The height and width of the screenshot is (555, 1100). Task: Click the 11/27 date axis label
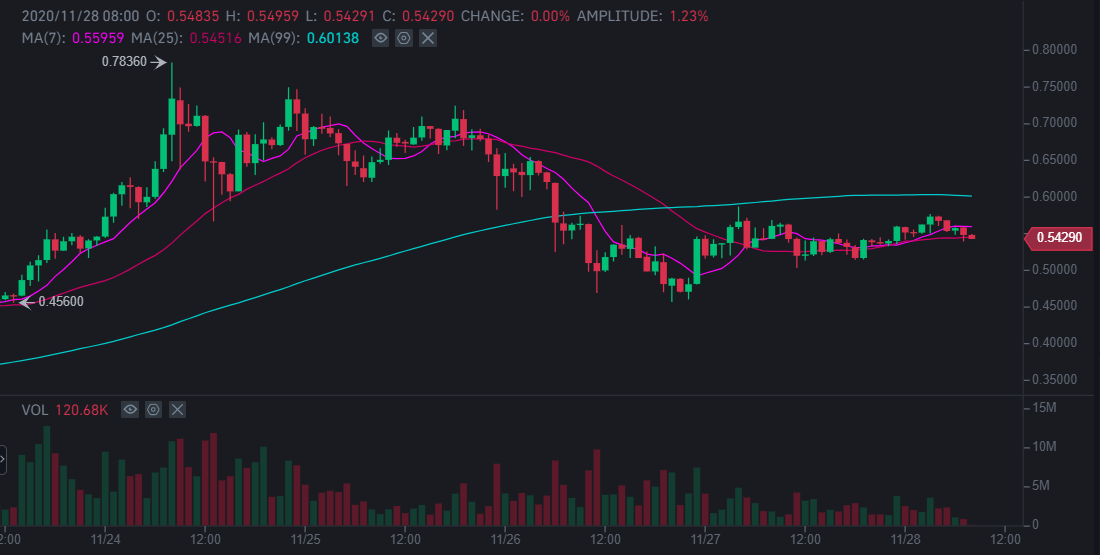706,540
